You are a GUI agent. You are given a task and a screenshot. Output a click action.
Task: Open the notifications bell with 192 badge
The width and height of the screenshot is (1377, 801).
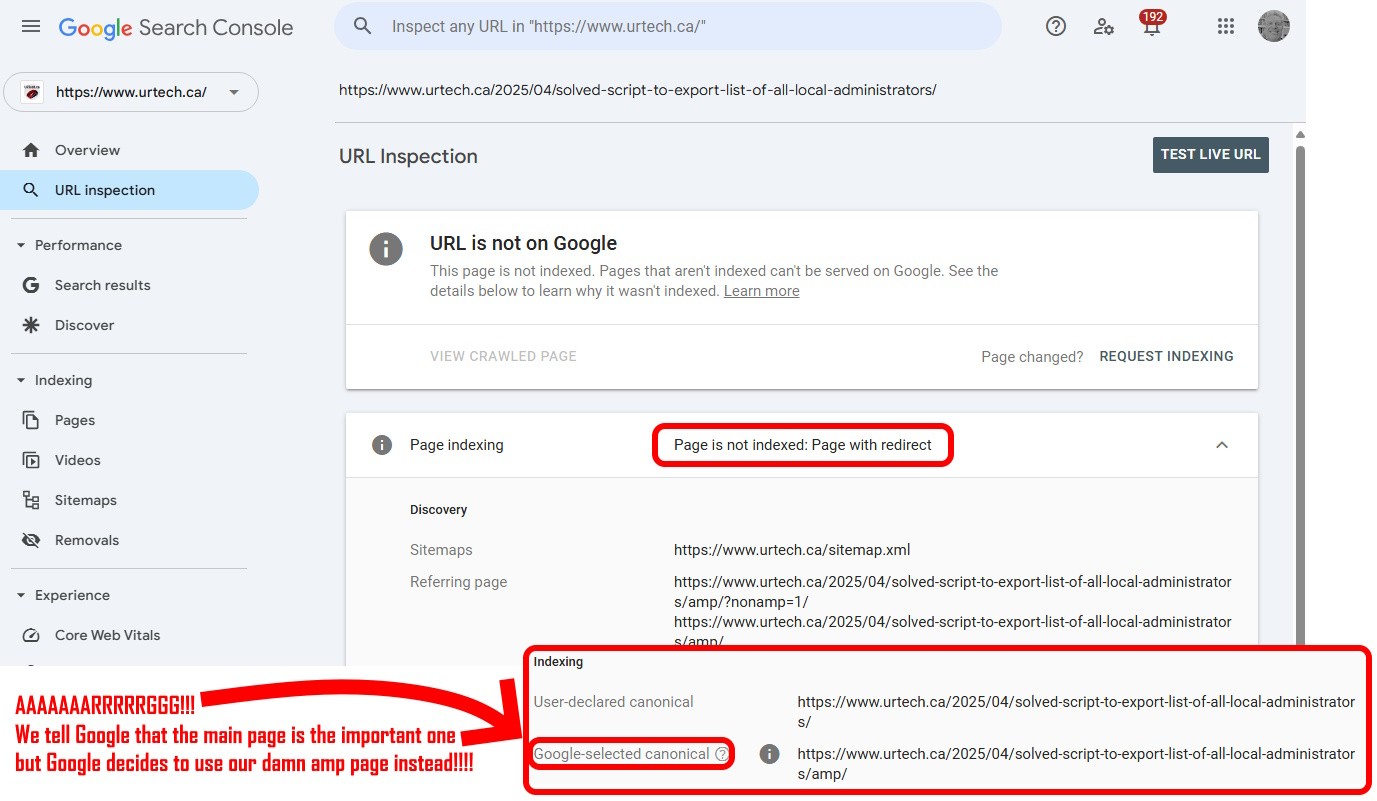click(1152, 27)
